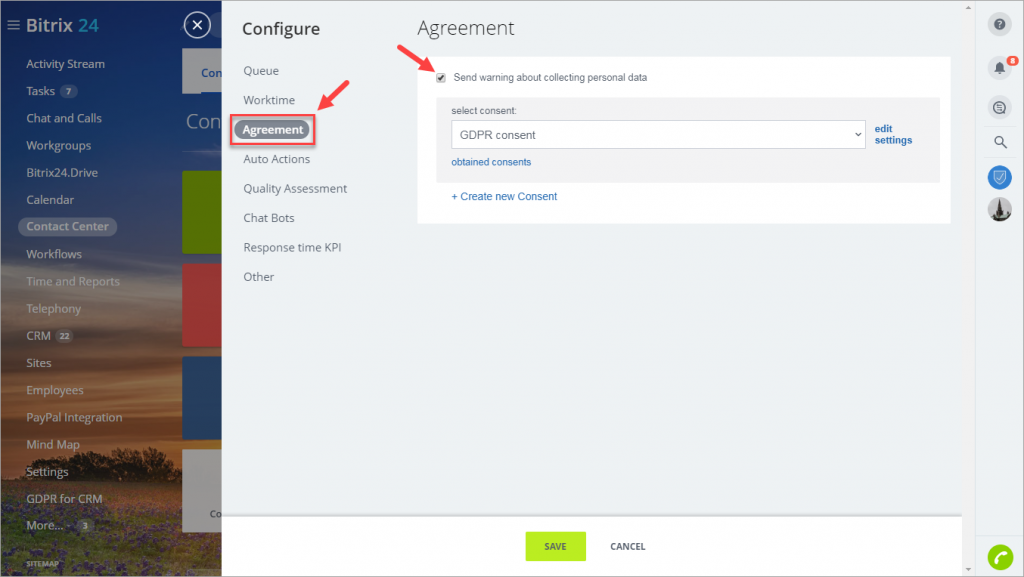
Task: Click the CANCEL button
Action: tap(628, 546)
